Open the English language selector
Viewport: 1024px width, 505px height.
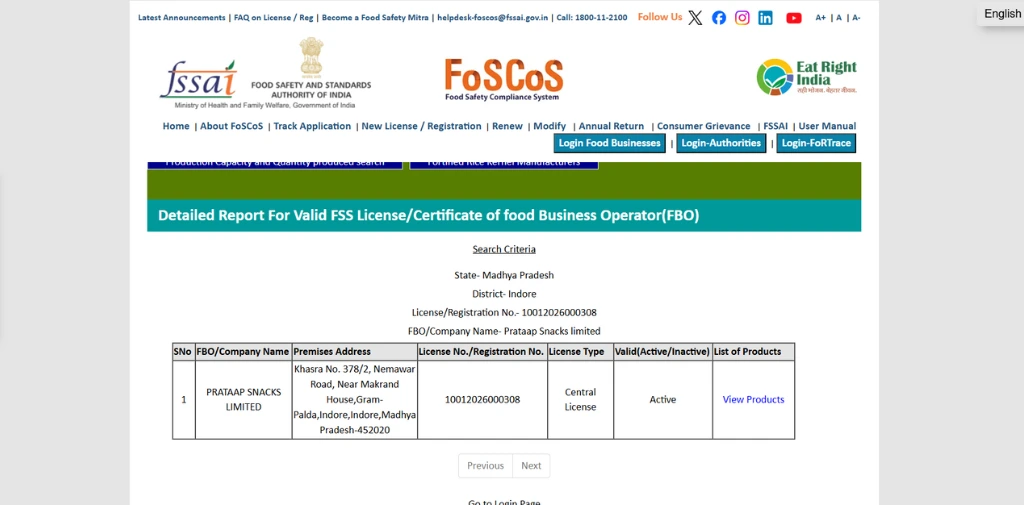coord(1002,14)
